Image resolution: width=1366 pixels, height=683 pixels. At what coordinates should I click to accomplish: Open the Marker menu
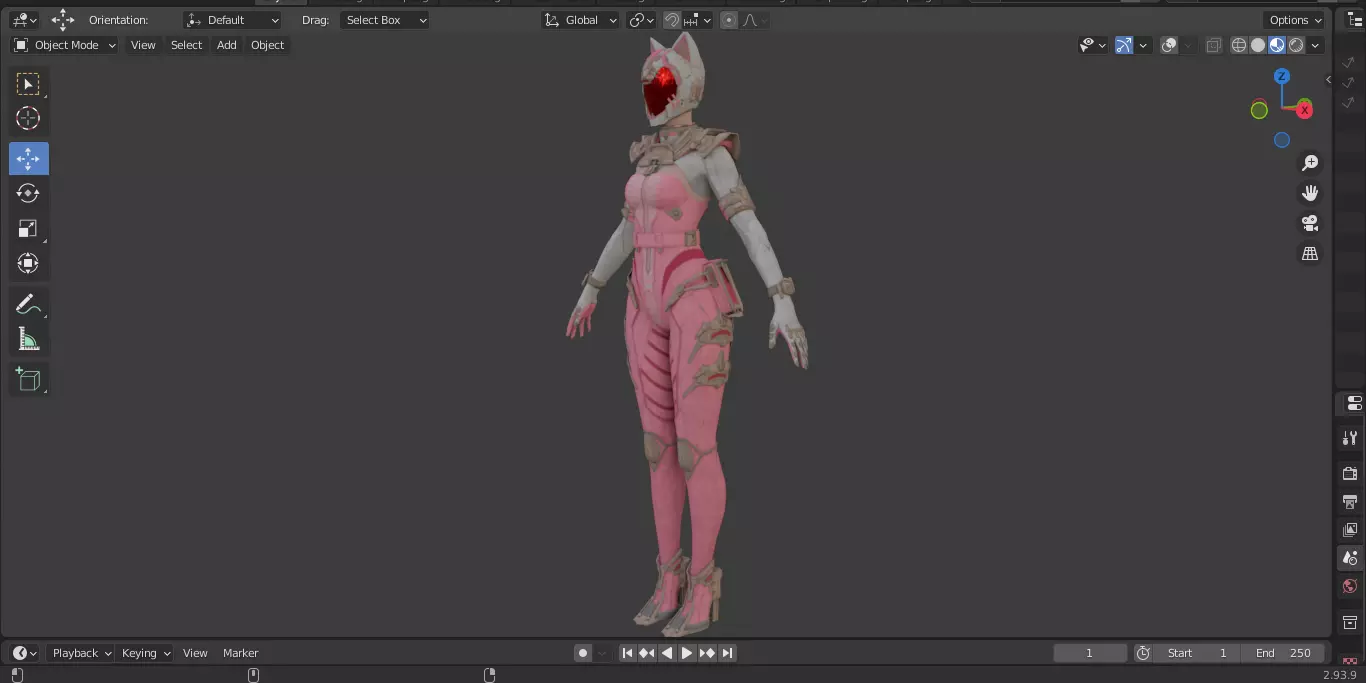pos(240,653)
